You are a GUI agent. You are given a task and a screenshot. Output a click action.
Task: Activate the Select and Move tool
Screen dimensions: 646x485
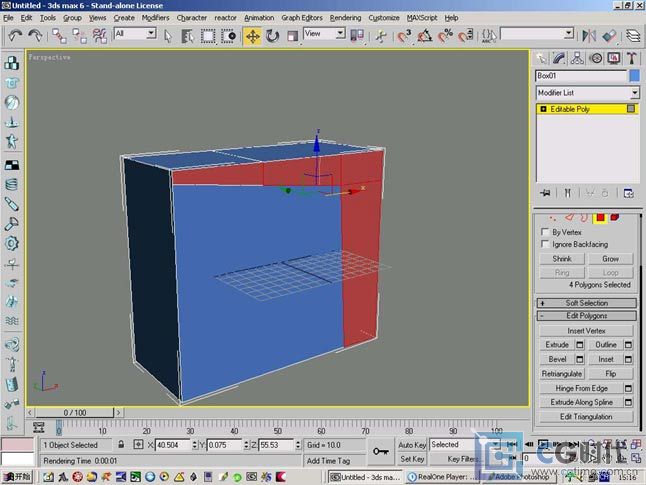252,36
